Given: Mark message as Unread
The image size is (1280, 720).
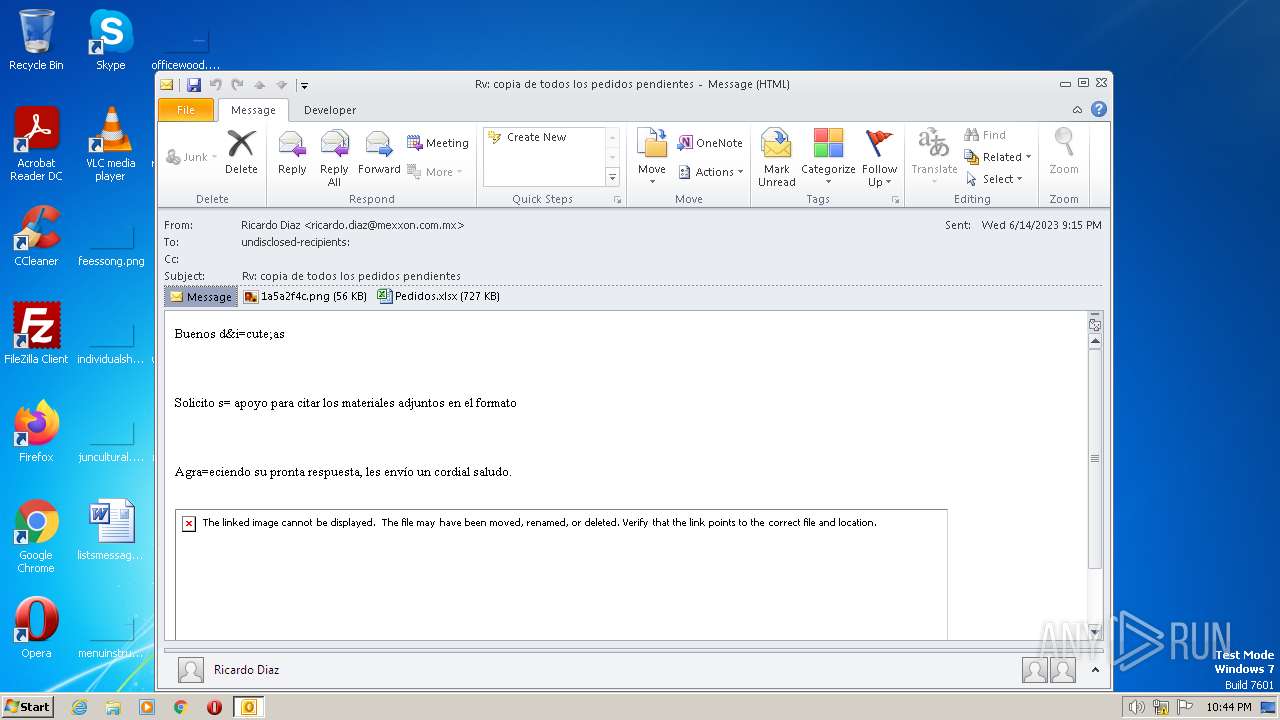Looking at the screenshot, I should (777, 158).
